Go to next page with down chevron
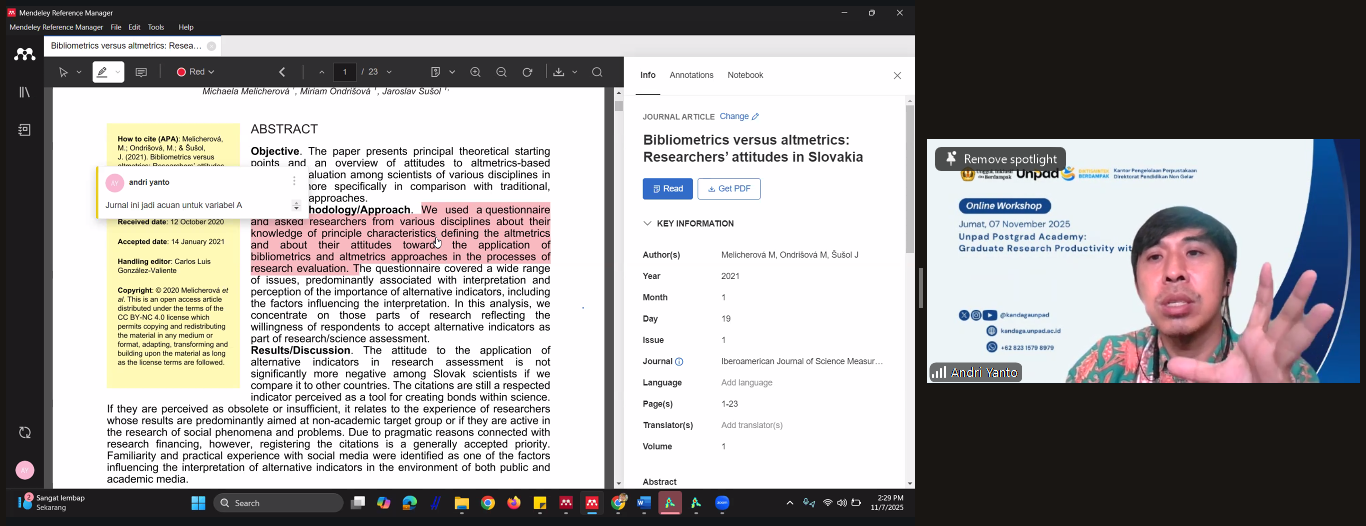Image resolution: width=1366 pixels, height=526 pixels. tap(389, 72)
